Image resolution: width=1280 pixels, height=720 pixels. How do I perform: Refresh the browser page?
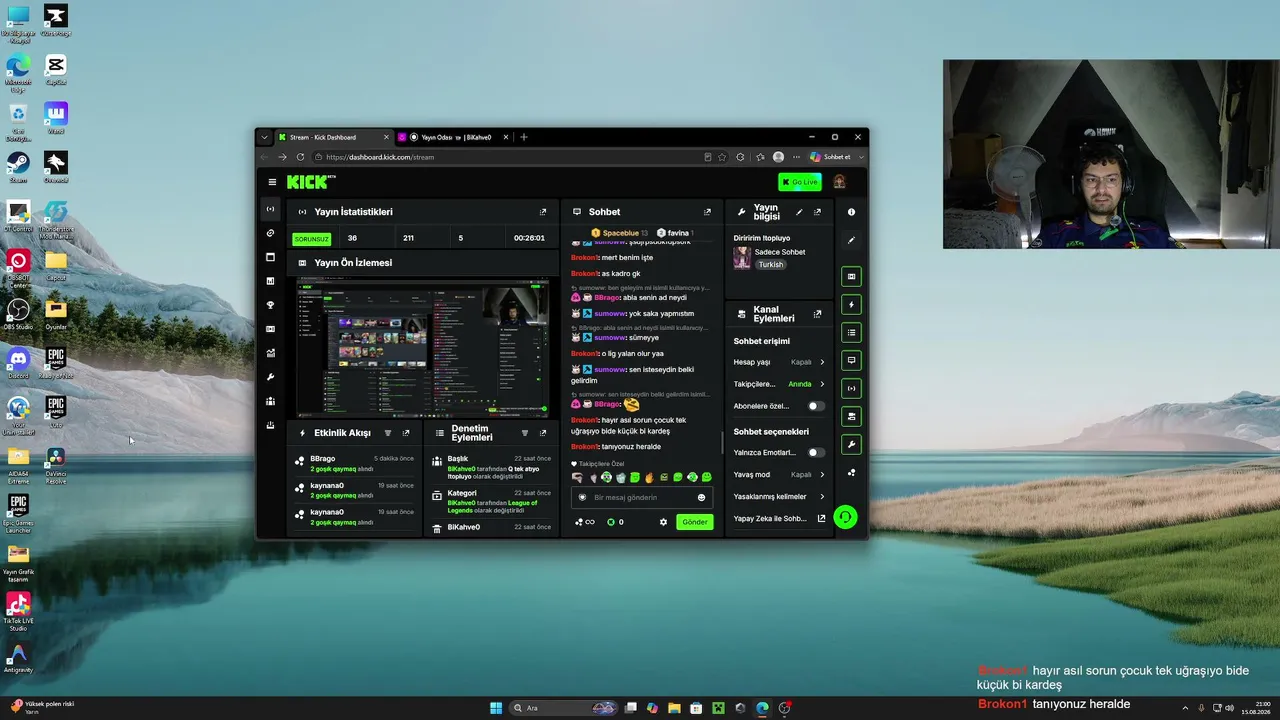[300, 157]
